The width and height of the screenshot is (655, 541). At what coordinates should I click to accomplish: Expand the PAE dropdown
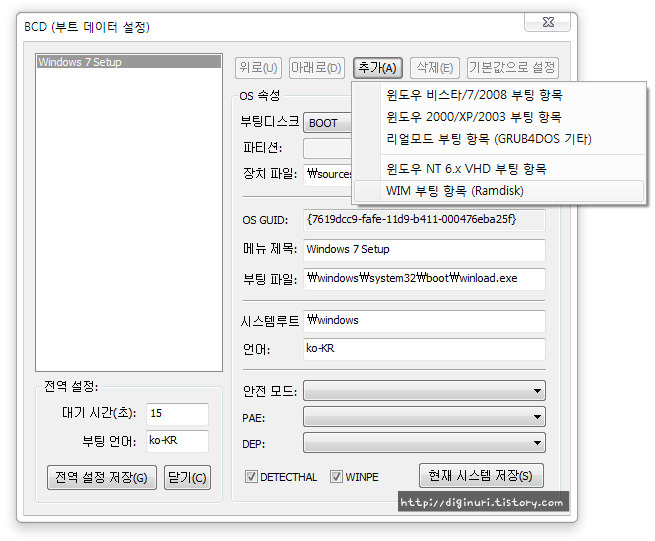[424, 417]
